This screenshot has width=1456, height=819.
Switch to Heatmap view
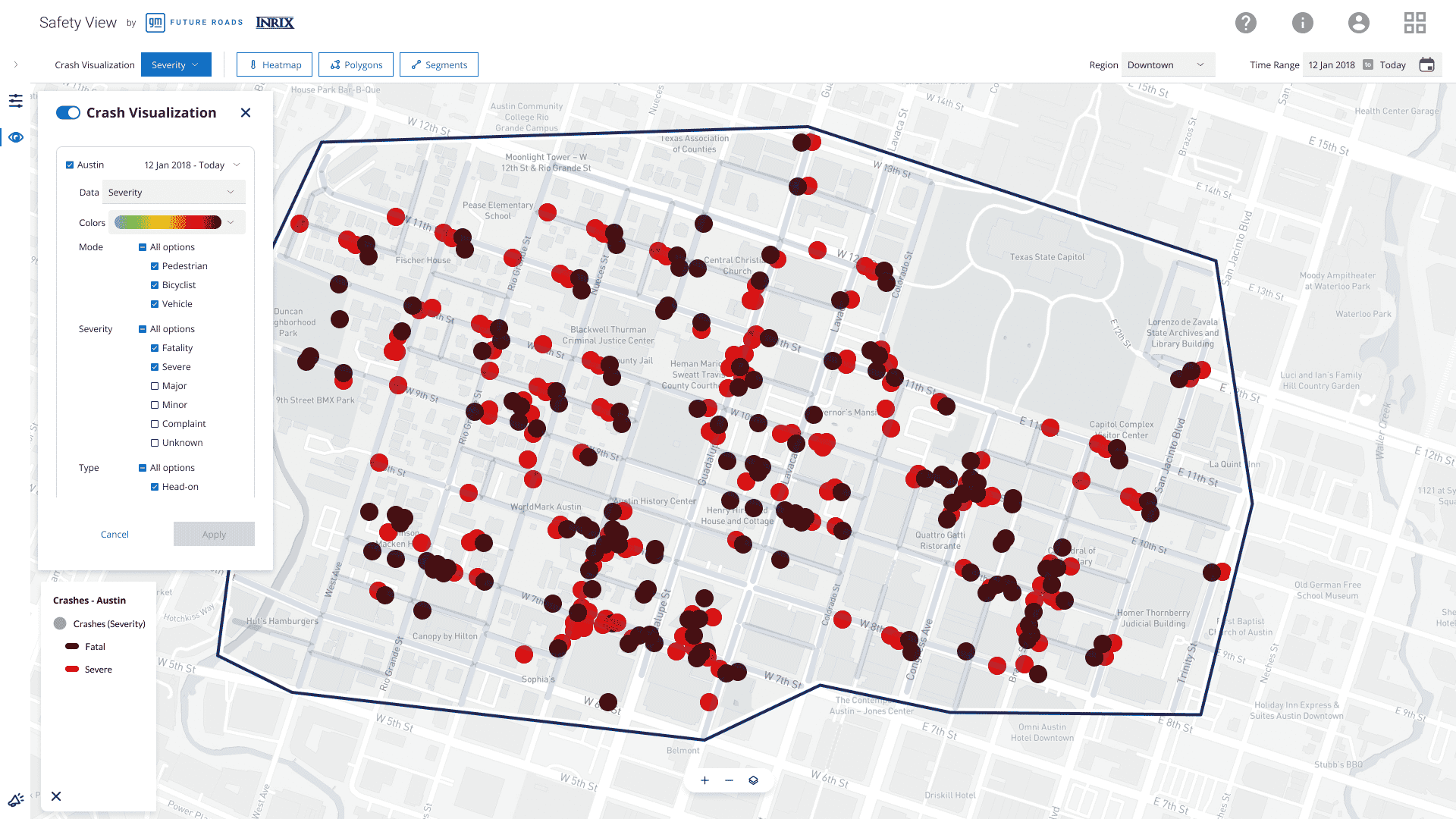275,64
